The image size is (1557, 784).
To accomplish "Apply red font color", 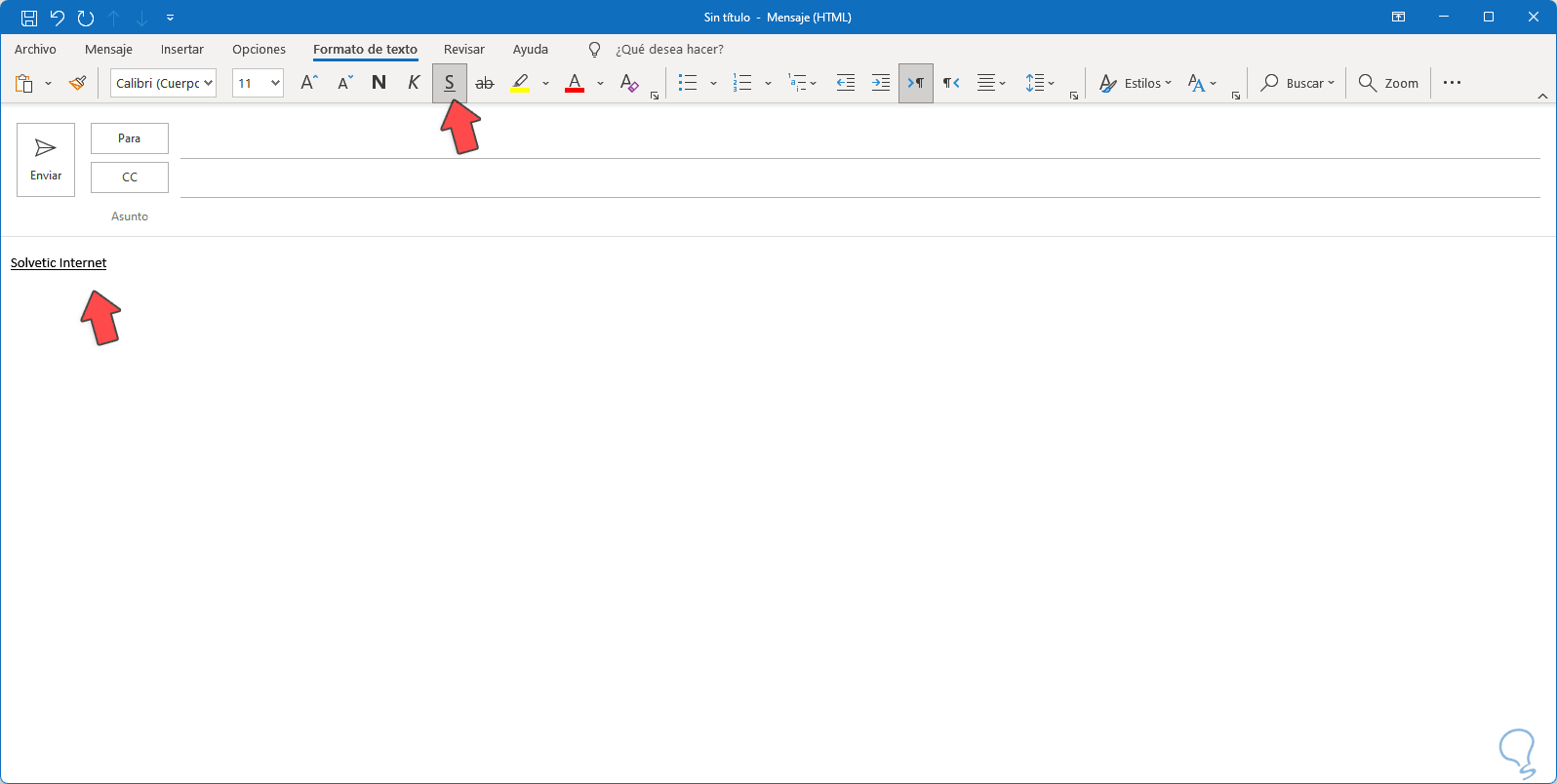I will (x=575, y=83).
